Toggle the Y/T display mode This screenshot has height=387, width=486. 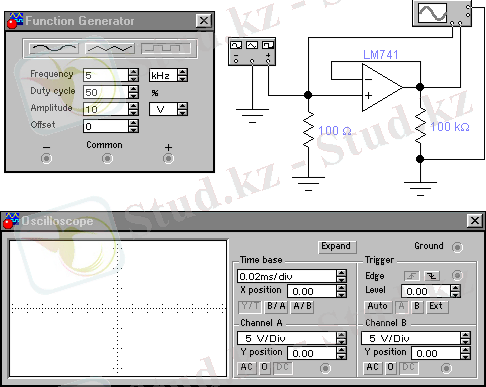tap(250, 306)
